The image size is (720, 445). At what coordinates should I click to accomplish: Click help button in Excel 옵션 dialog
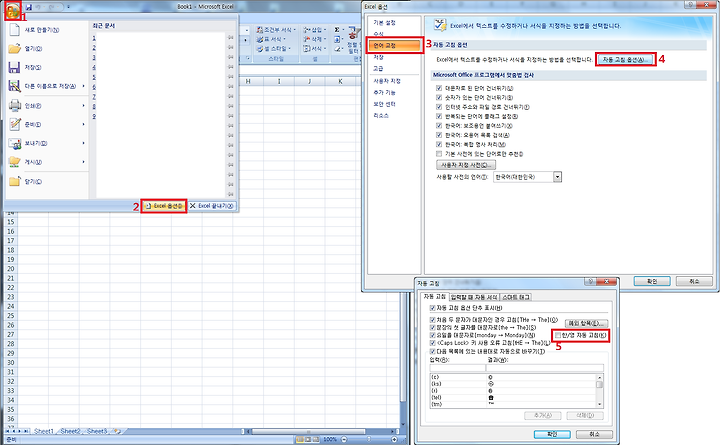(690, 4)
